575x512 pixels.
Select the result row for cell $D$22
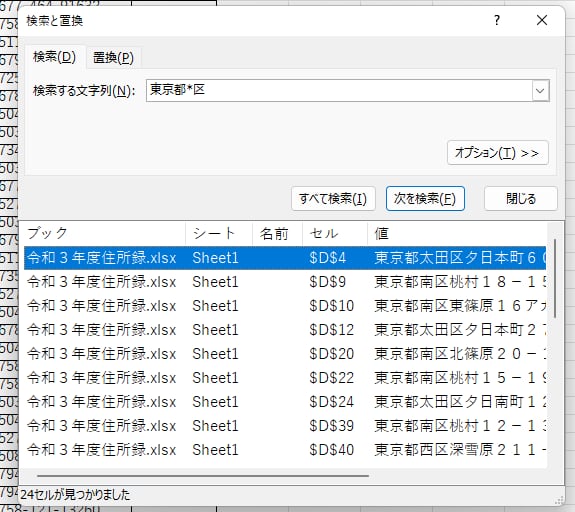(285, 378)
